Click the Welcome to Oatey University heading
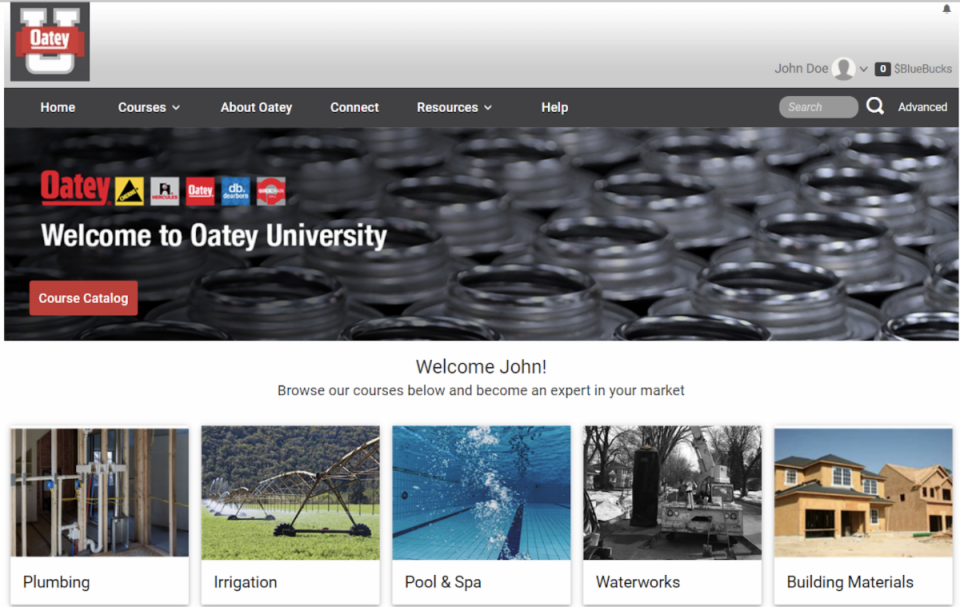The image size is (960, 607). (214, 236)
